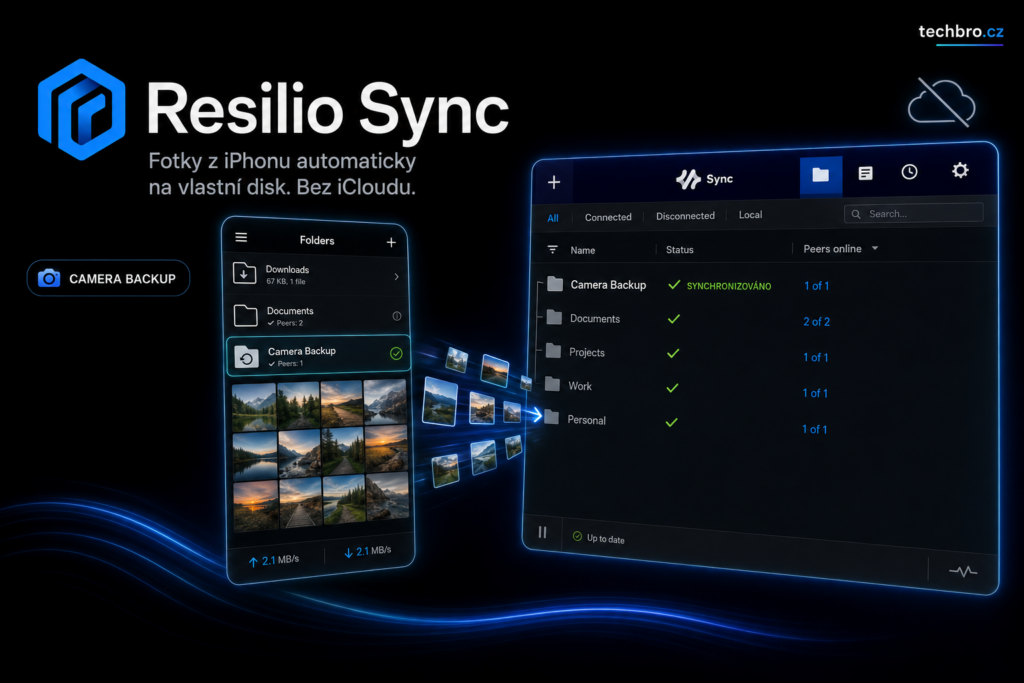This screenshot has height=683, width=1024.
Task: Open the bottom-left sunset photo thumbnail on phone
Action: [x=256, y=506]
